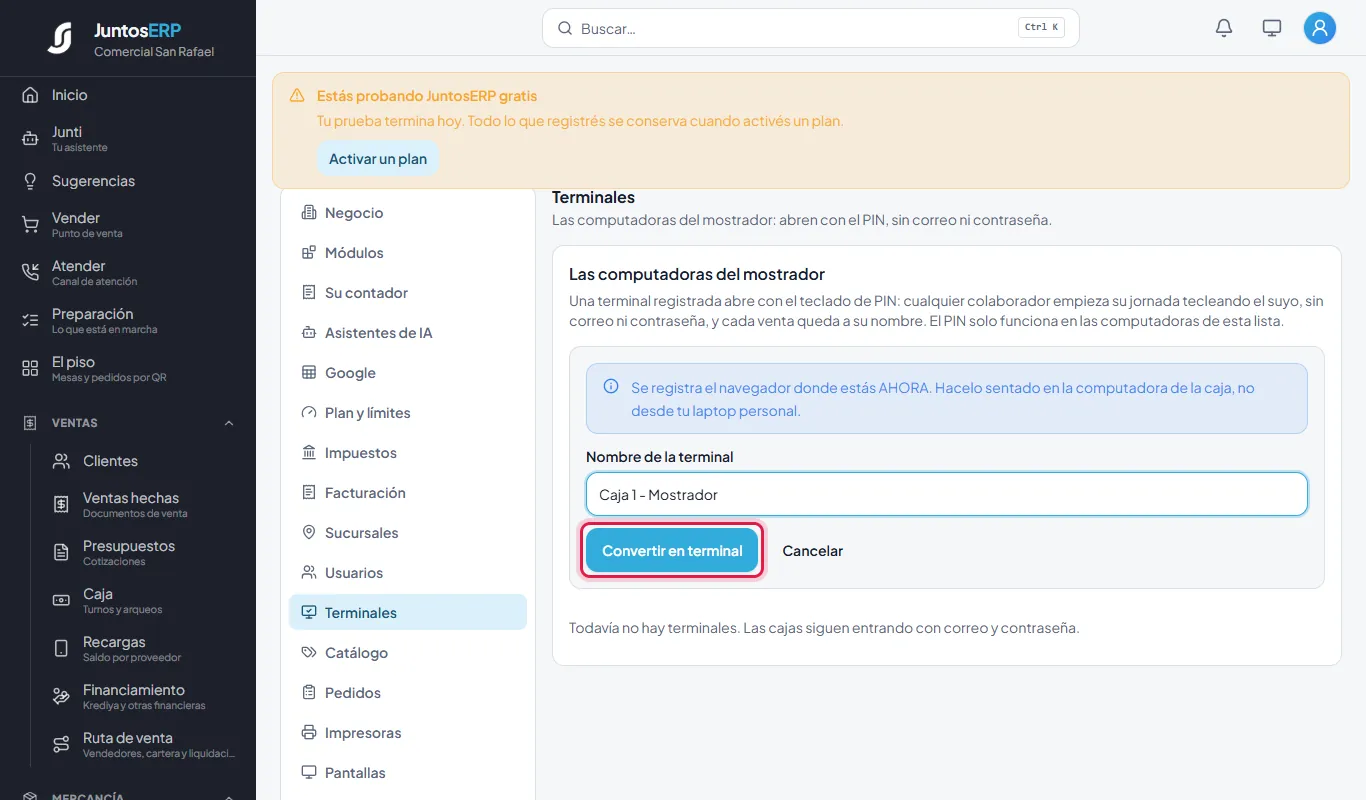Image resolution: width=1366 pixels, height=800 pixels.
Task: Select Sucursales in settings menu
Action: [408, 533]
